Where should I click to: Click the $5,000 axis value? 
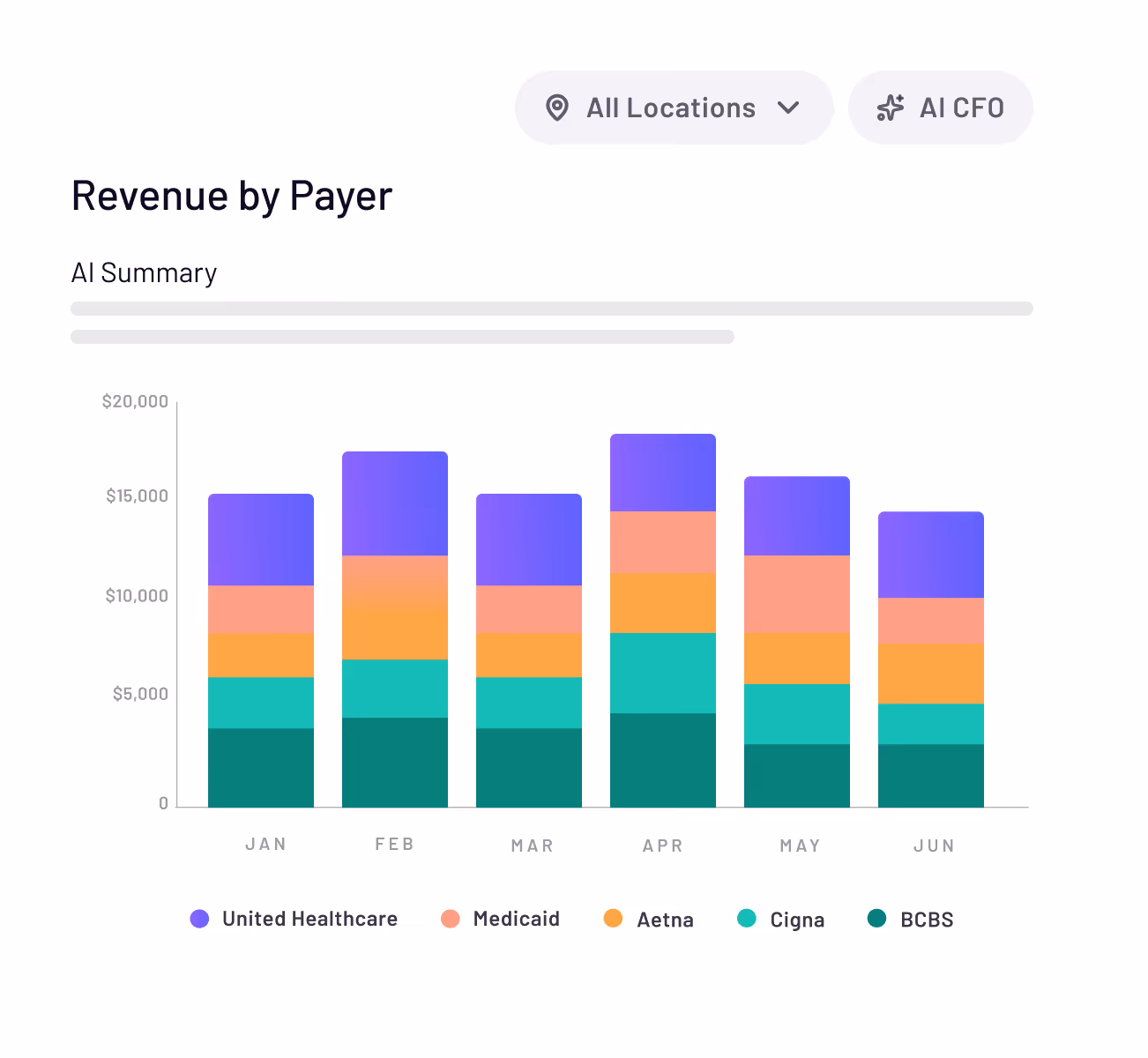140,694
